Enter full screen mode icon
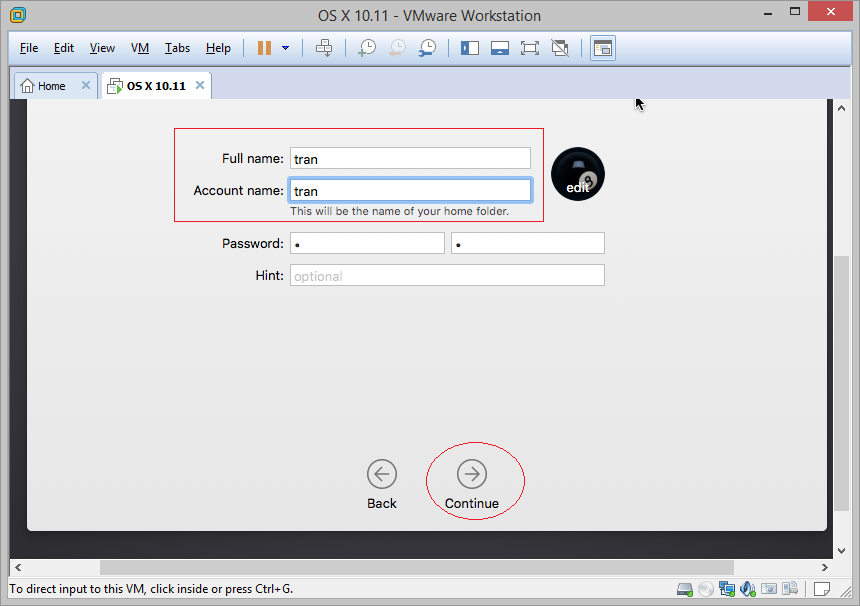This screenshot has width=860, height=606. point(530,48)
